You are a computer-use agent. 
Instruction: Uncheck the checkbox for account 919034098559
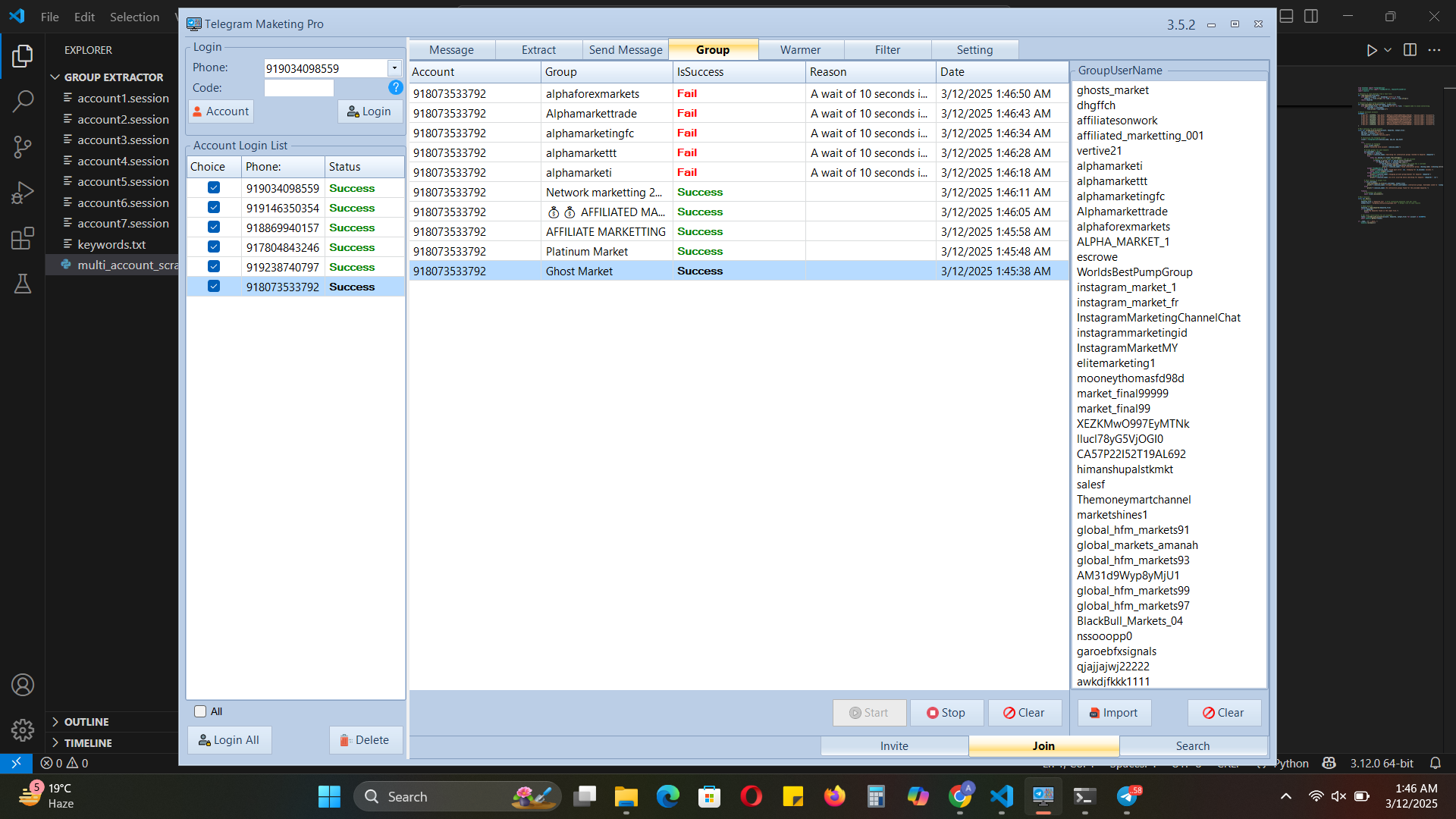[214, 188]
